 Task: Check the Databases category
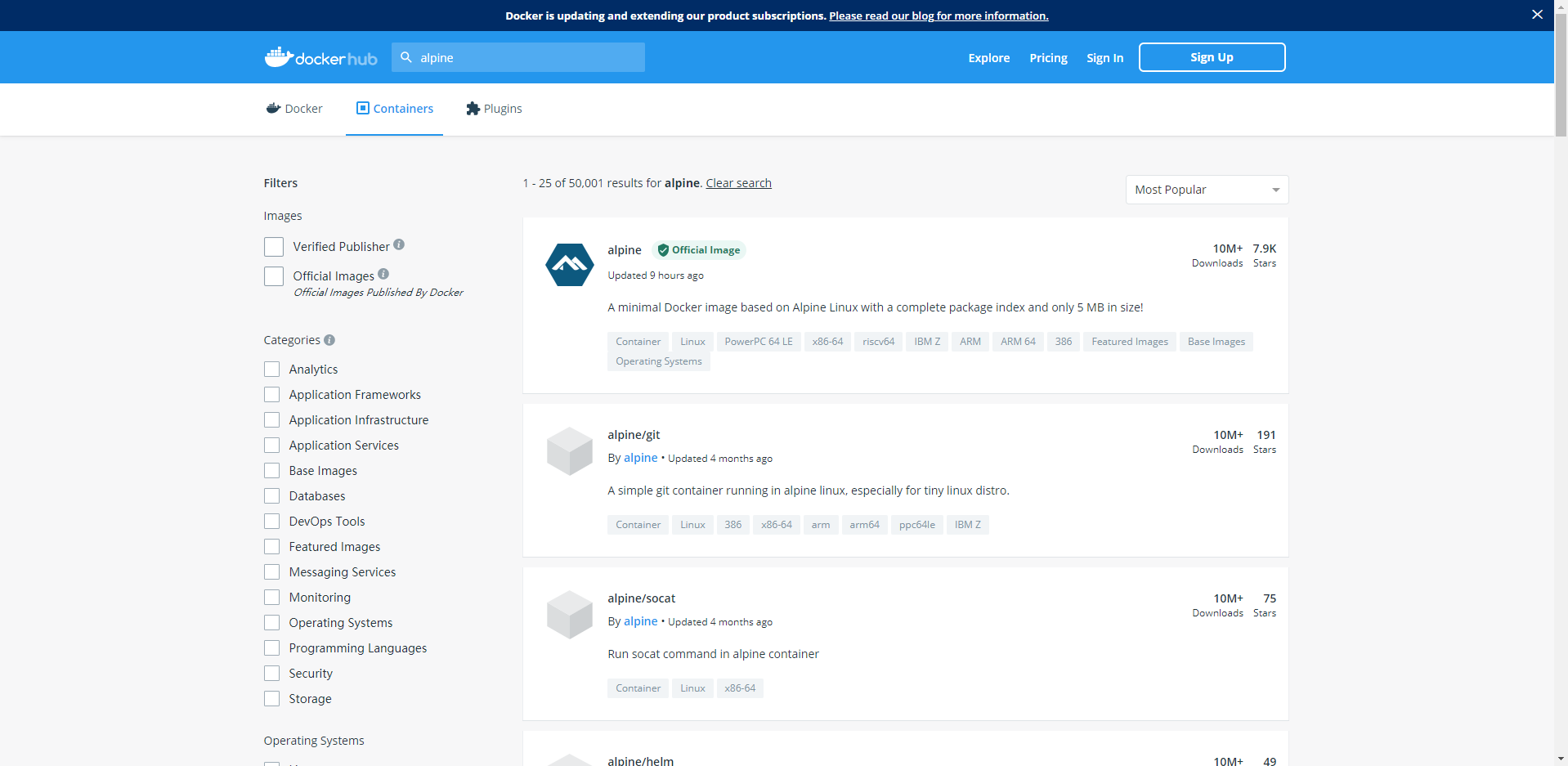tap(272, 496)
